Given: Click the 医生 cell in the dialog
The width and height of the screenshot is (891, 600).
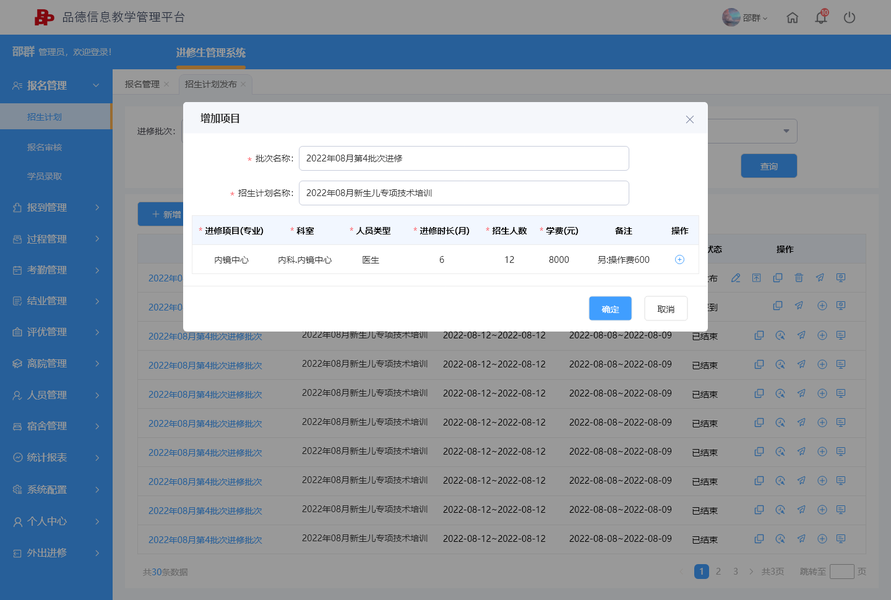Looking at the screenshot, I should coord(370,260).
